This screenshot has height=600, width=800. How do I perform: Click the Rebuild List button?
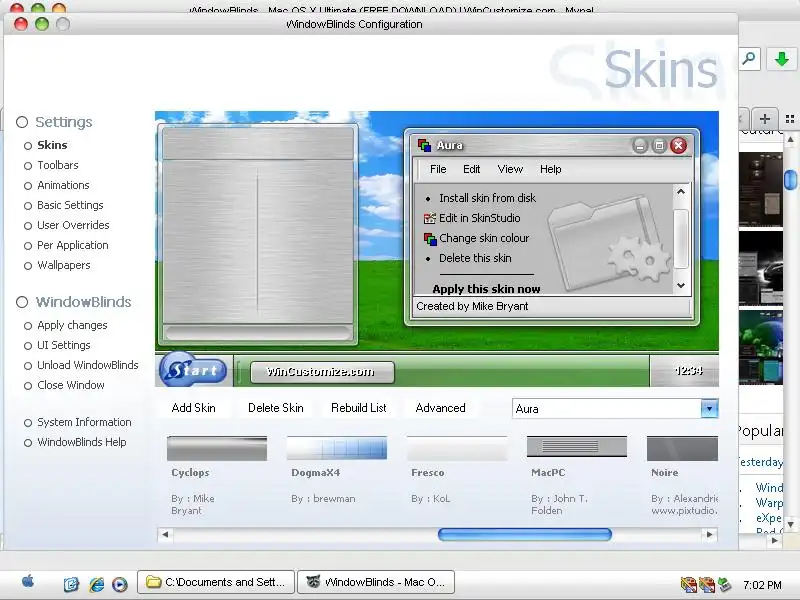(359, 408)
